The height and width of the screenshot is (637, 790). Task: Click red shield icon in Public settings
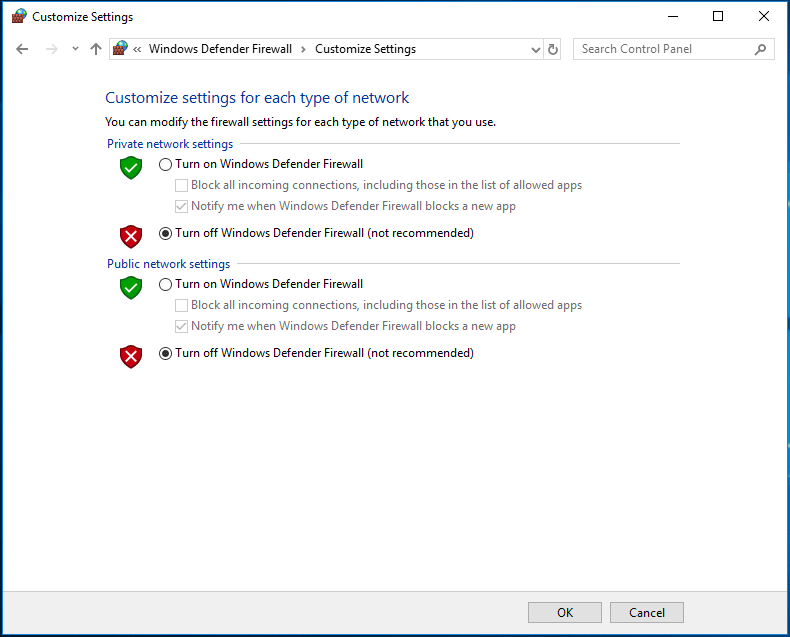coord(131,357)
